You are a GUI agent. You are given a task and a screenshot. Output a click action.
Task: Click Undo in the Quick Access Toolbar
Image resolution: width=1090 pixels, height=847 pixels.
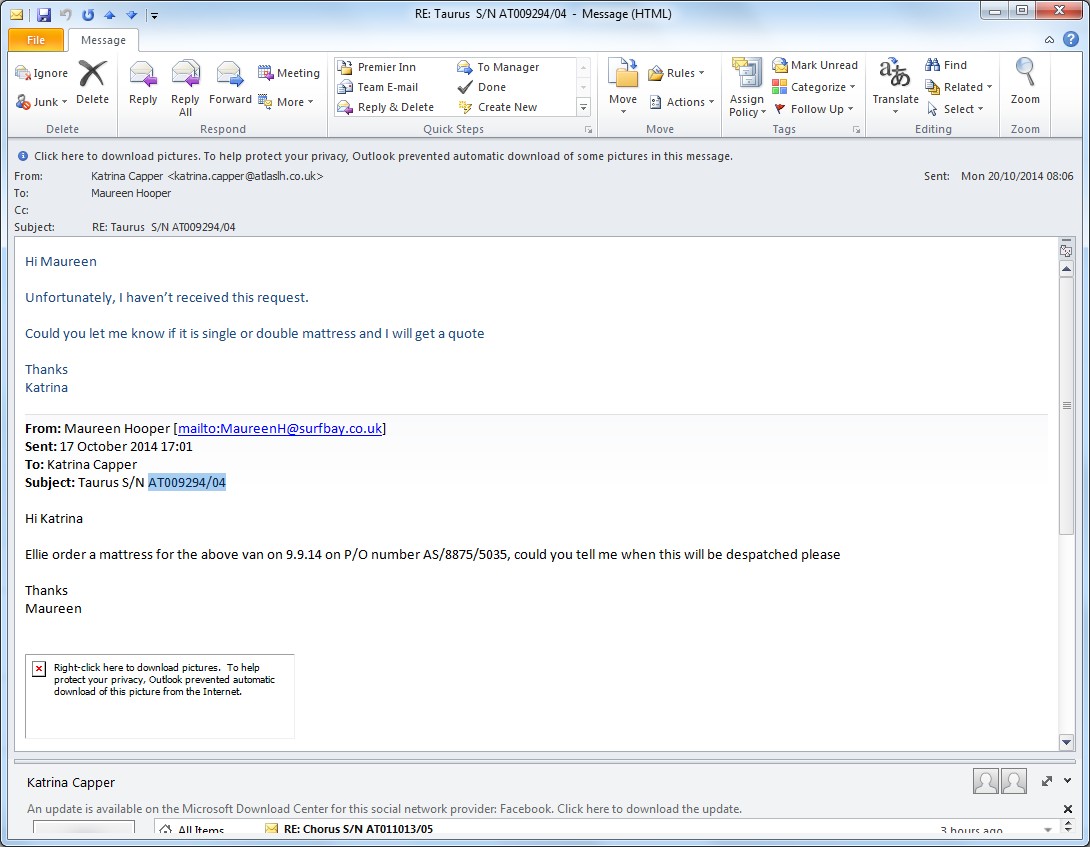(x=66, y=14)
